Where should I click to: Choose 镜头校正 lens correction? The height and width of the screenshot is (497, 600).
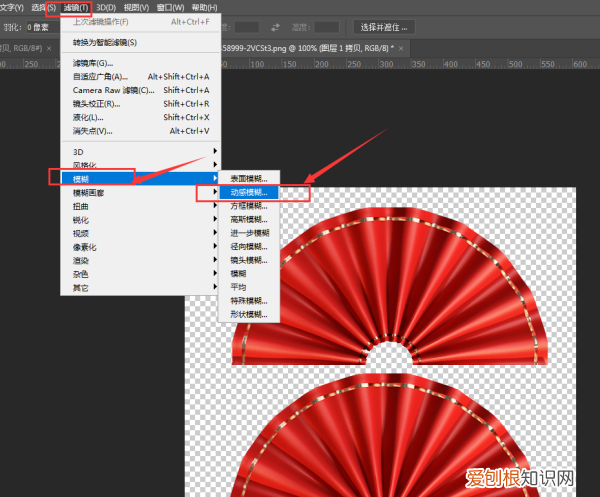97,103
